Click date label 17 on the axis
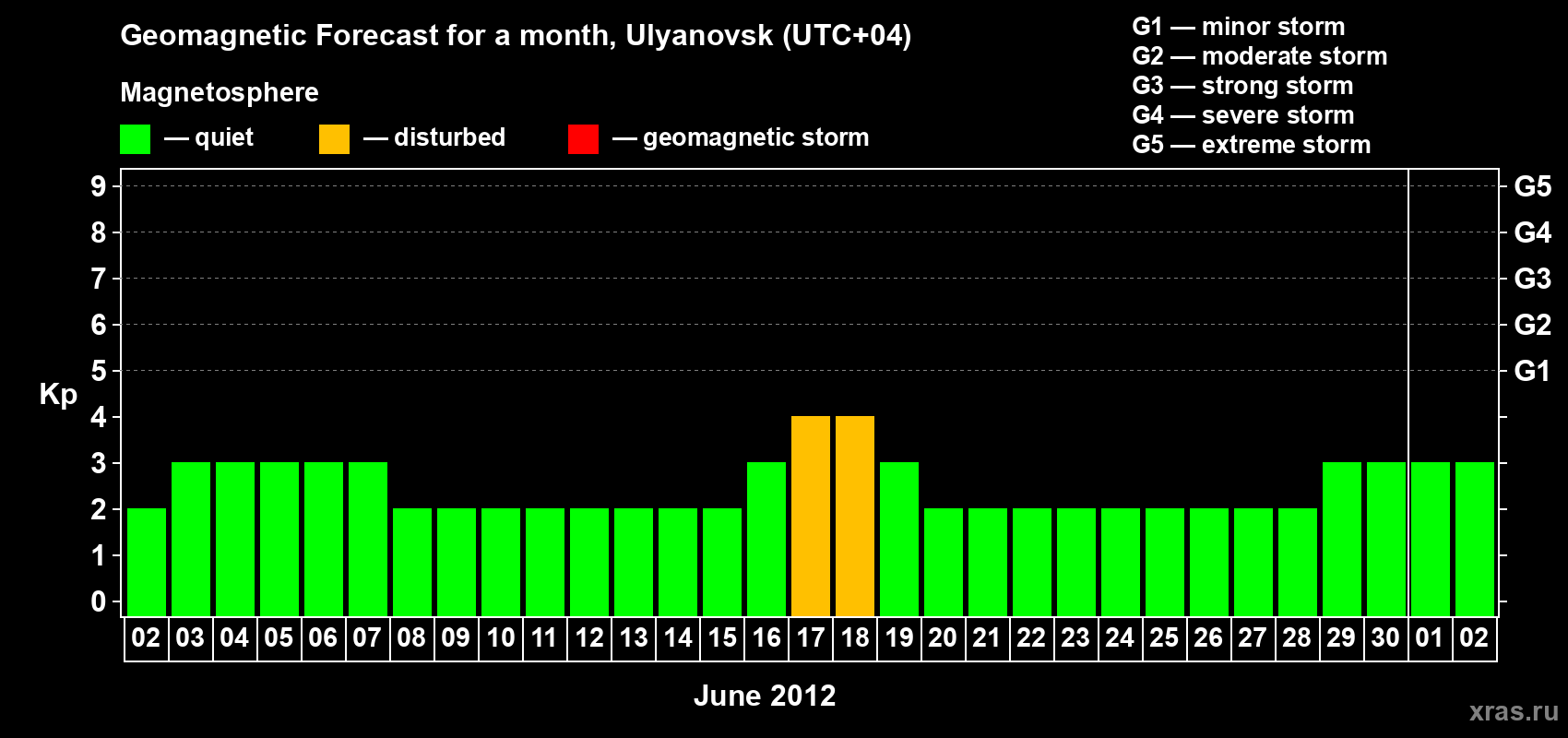 (x=811, y=638)
